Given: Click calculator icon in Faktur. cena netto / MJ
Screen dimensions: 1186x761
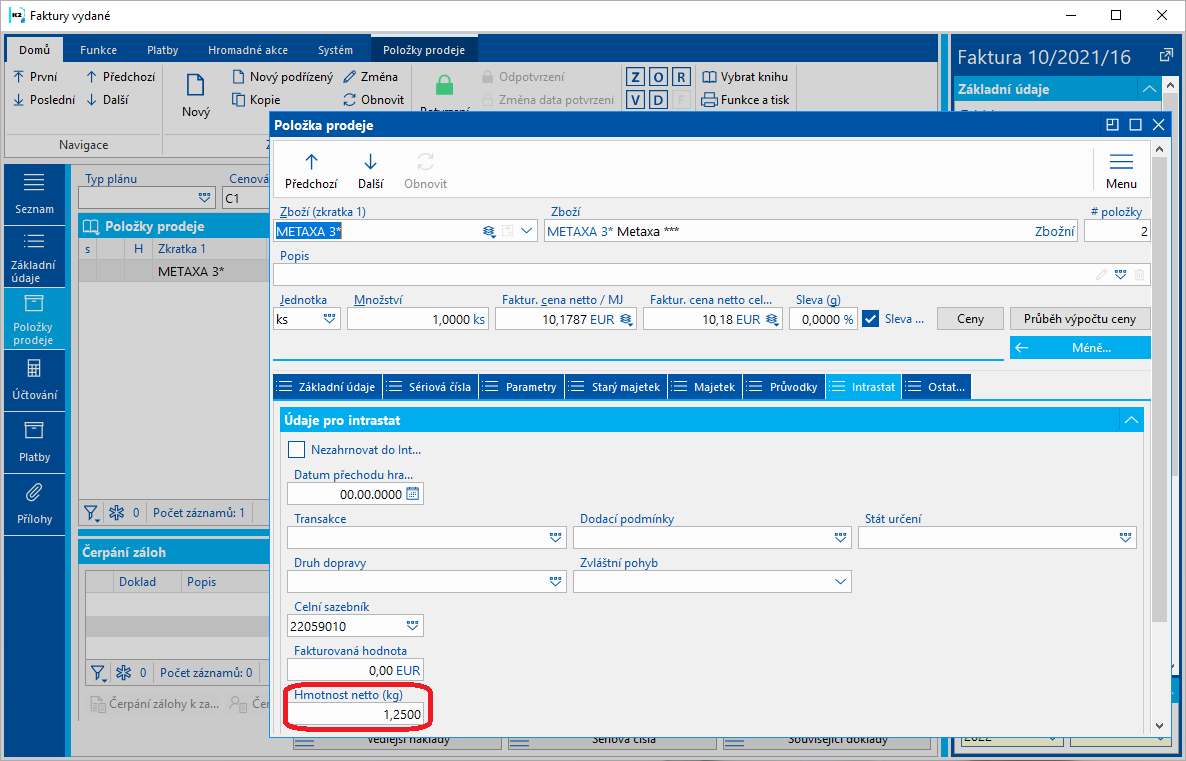Looking at the screenshot, I should pyautogui.click(x=626, y=319).
